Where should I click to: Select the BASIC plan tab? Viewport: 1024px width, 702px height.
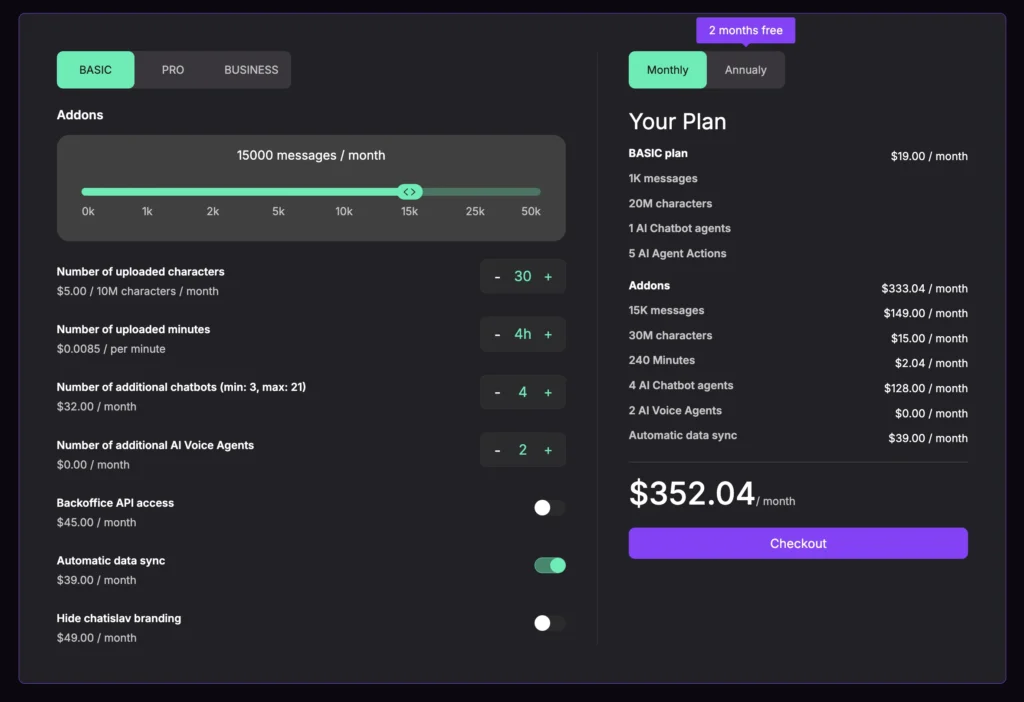click(x=95, y=70)
